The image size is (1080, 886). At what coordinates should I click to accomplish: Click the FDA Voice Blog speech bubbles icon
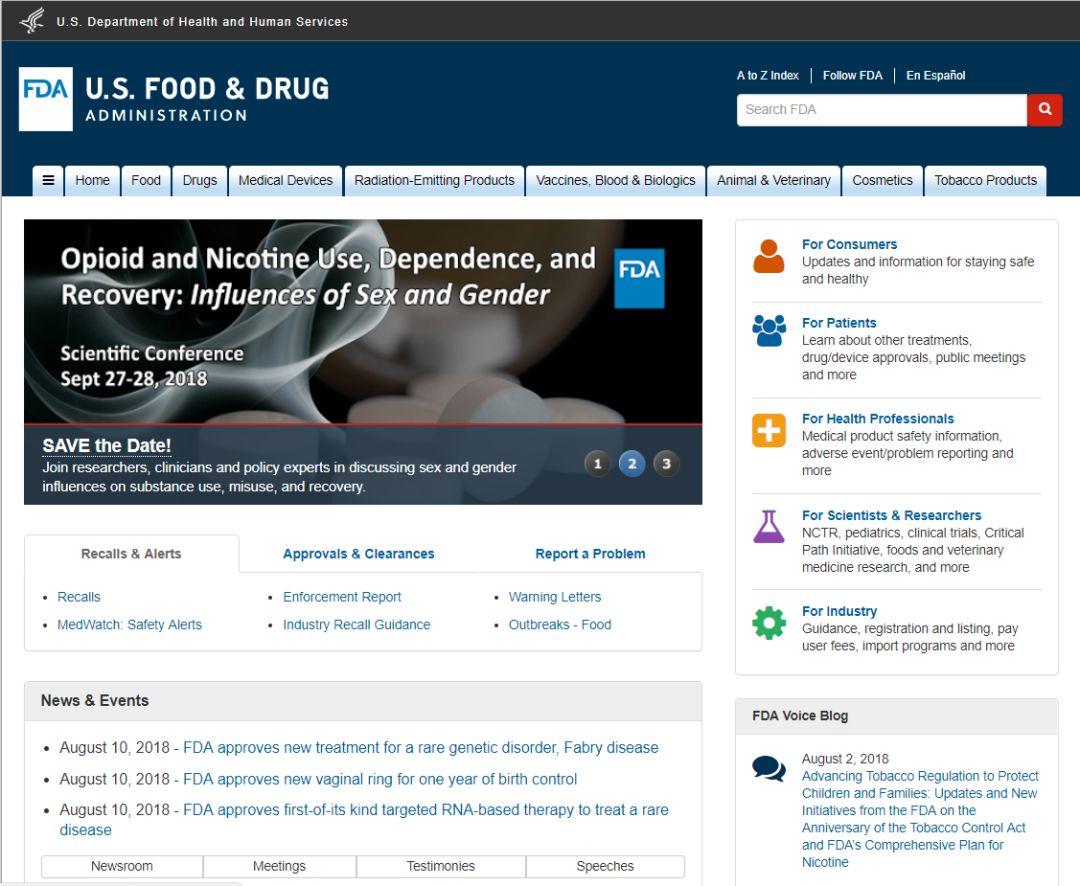pyautogui.click(x=769, y=768)
